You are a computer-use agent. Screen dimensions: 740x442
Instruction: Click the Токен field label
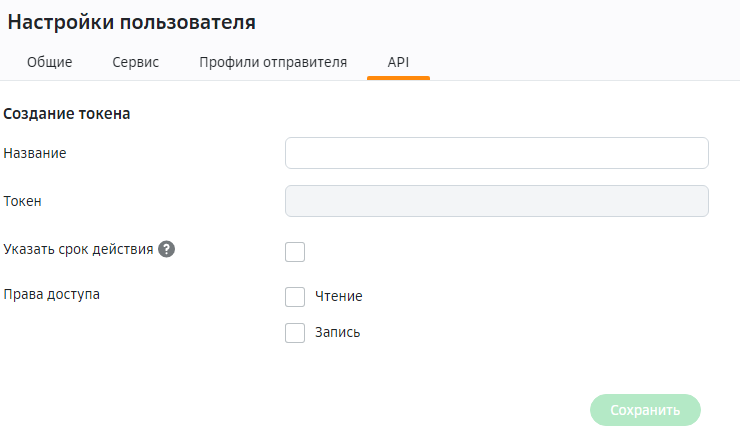(x=23, y=201)
